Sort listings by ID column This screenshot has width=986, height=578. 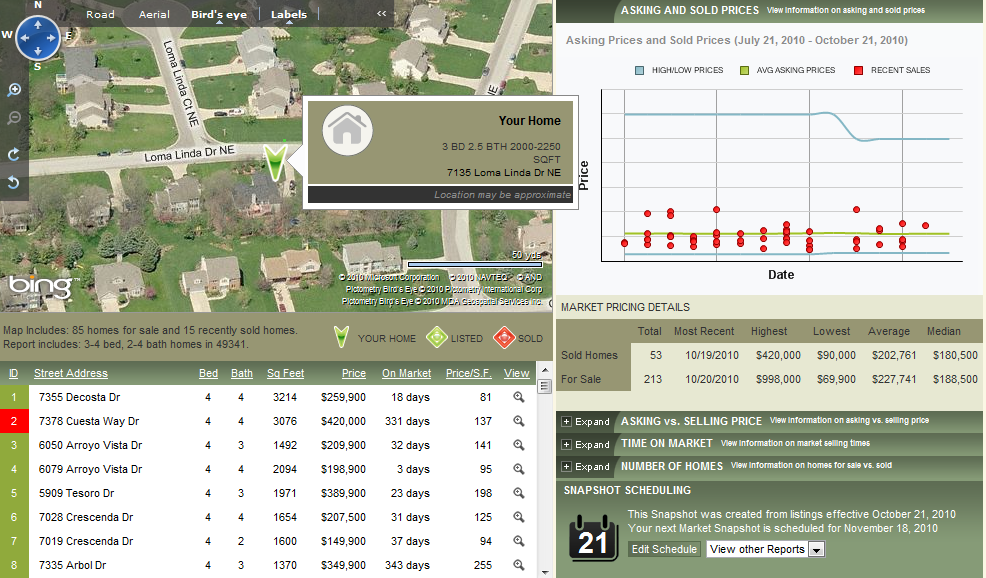(x=13, y=373)
